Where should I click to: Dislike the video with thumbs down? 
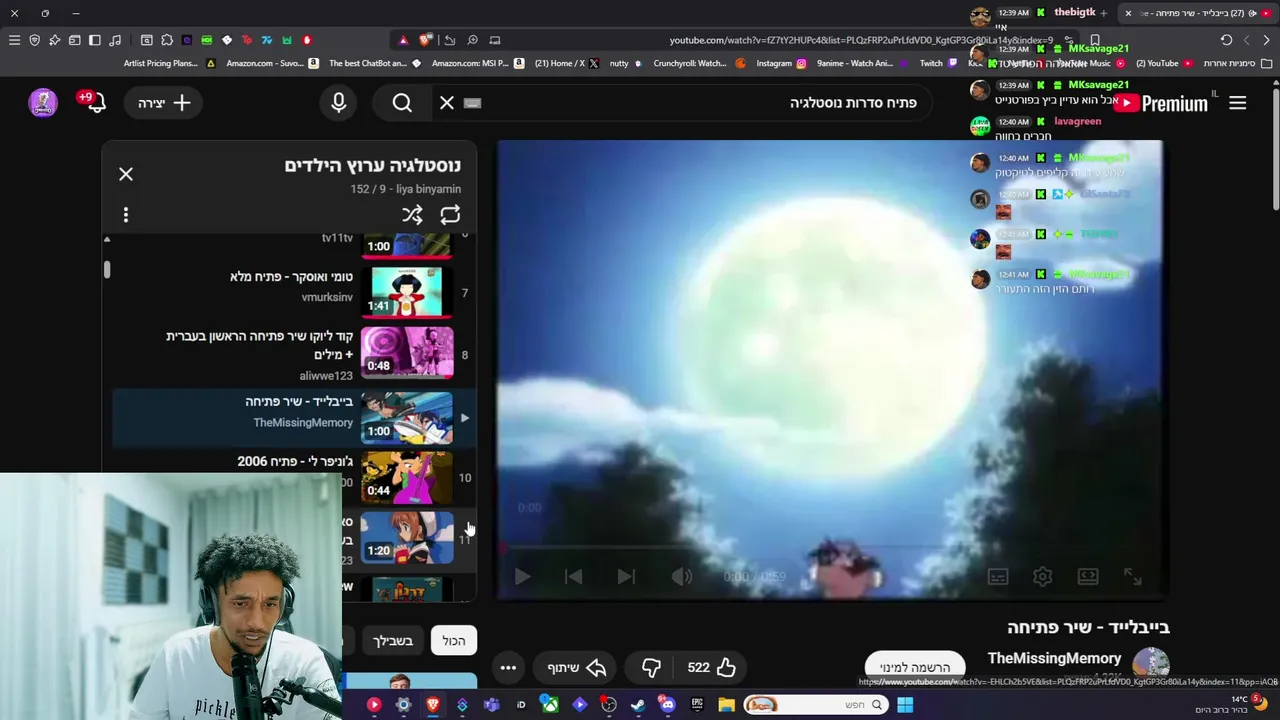(x=651, y=667)
